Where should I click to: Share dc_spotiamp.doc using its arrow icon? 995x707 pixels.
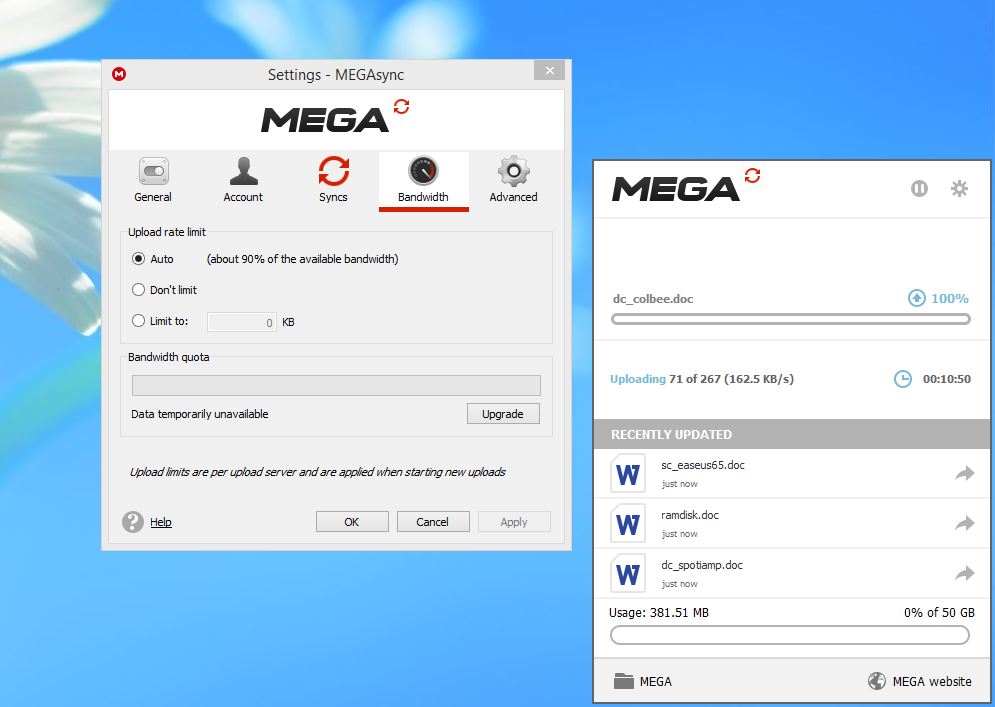pyautogui.click(x=965, y=574)
